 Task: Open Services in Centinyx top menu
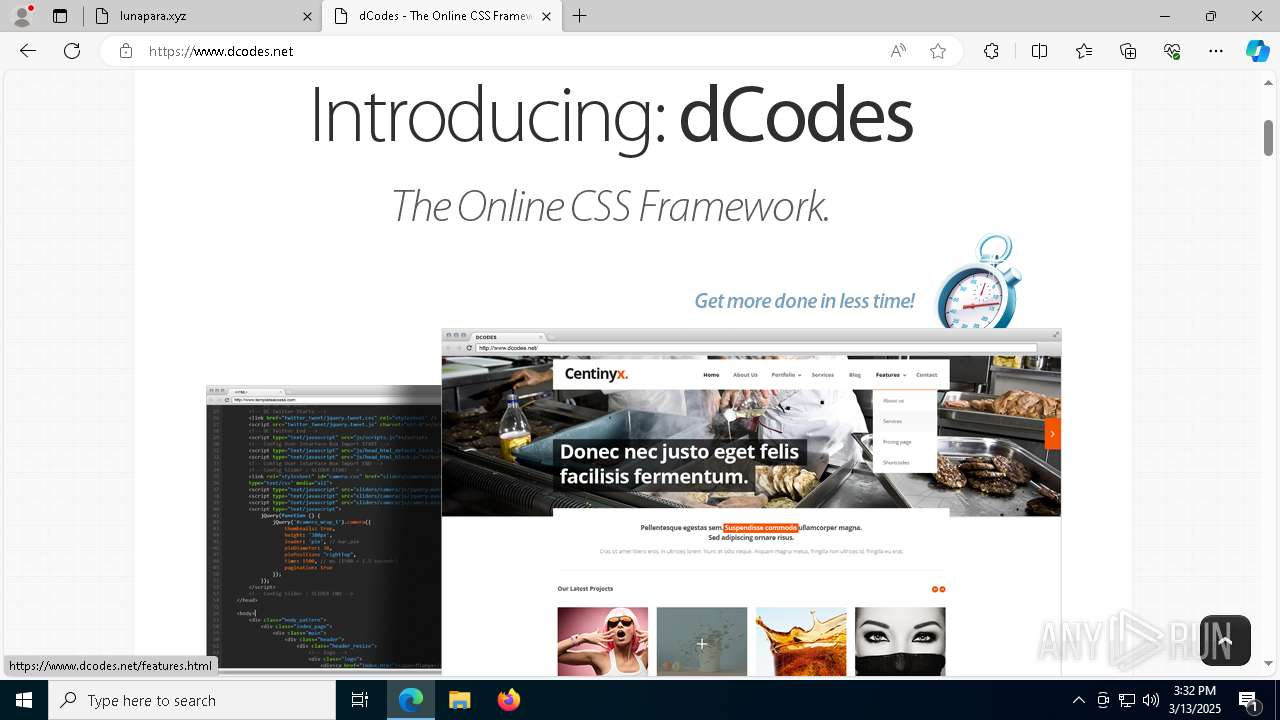823,375
